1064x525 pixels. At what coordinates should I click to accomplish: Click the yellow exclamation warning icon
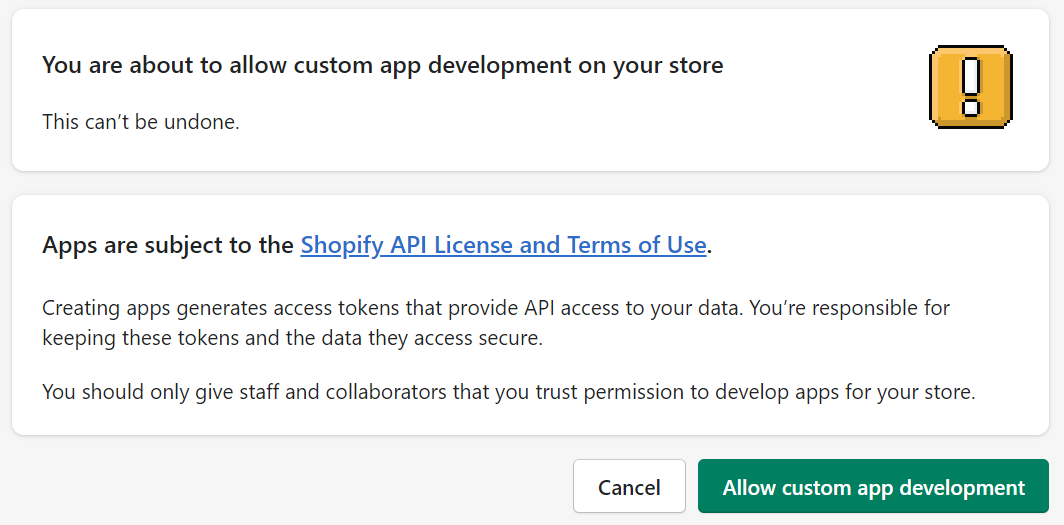pyautogui.click(x=970, y=87)
